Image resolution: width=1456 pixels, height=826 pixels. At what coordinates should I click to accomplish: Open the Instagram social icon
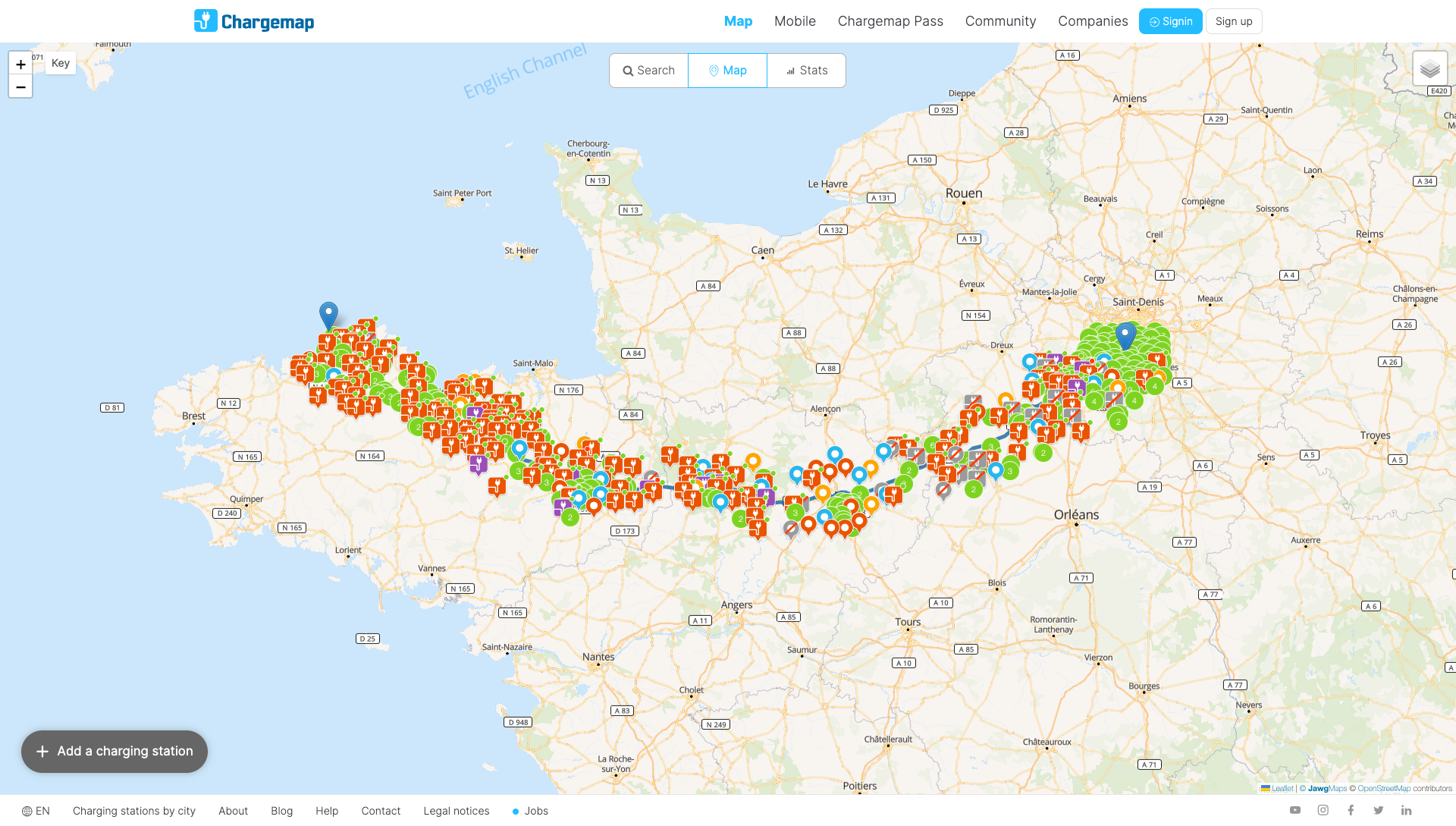pos(1323,810)
